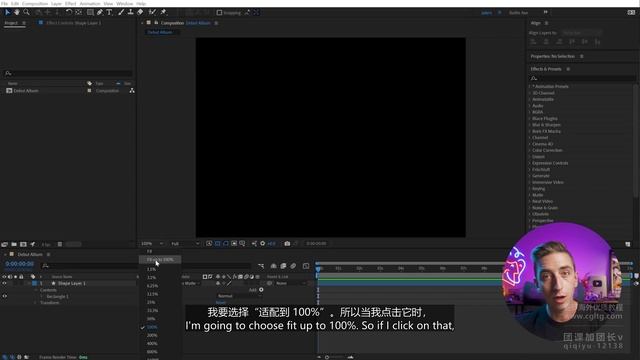Select the Eraser tool

point(140,13)
